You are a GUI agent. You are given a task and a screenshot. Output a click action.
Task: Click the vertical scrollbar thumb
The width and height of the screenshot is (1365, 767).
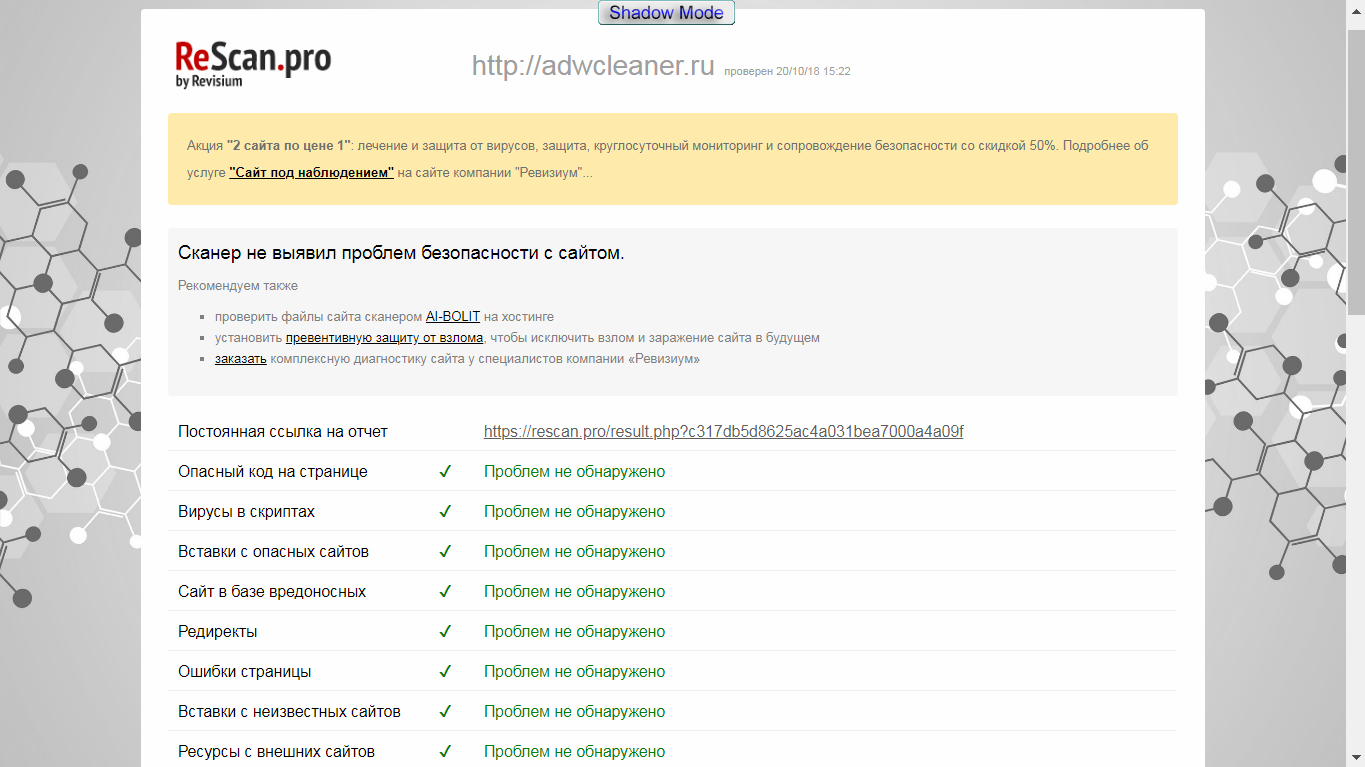point(1356,170)
